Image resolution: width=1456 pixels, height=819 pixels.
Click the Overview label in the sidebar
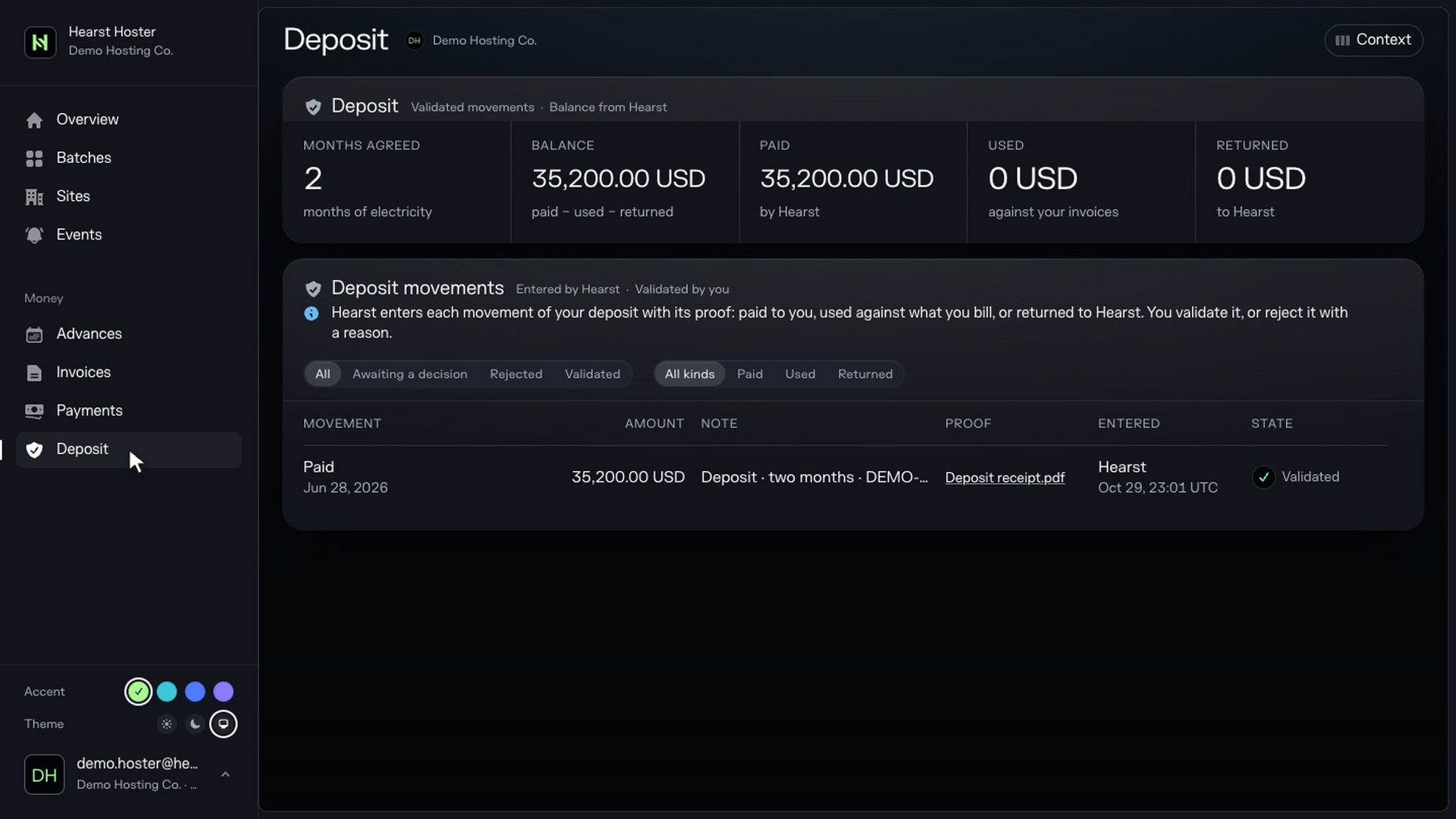tap(87, 120)
